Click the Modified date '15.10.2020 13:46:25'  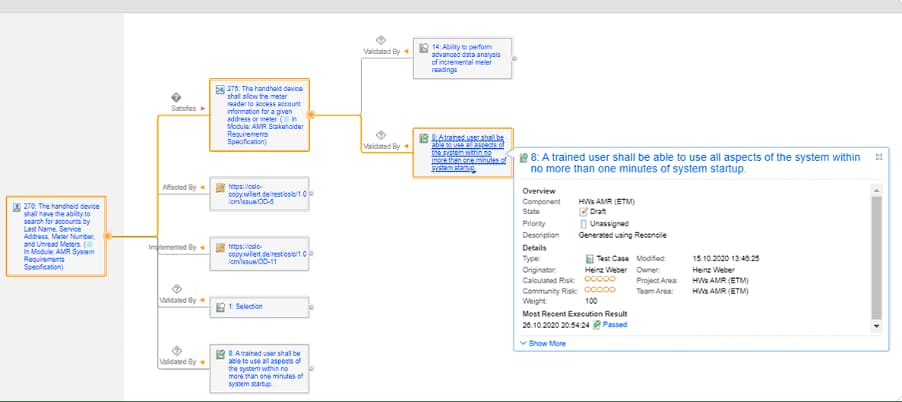[x=726, y=259]
